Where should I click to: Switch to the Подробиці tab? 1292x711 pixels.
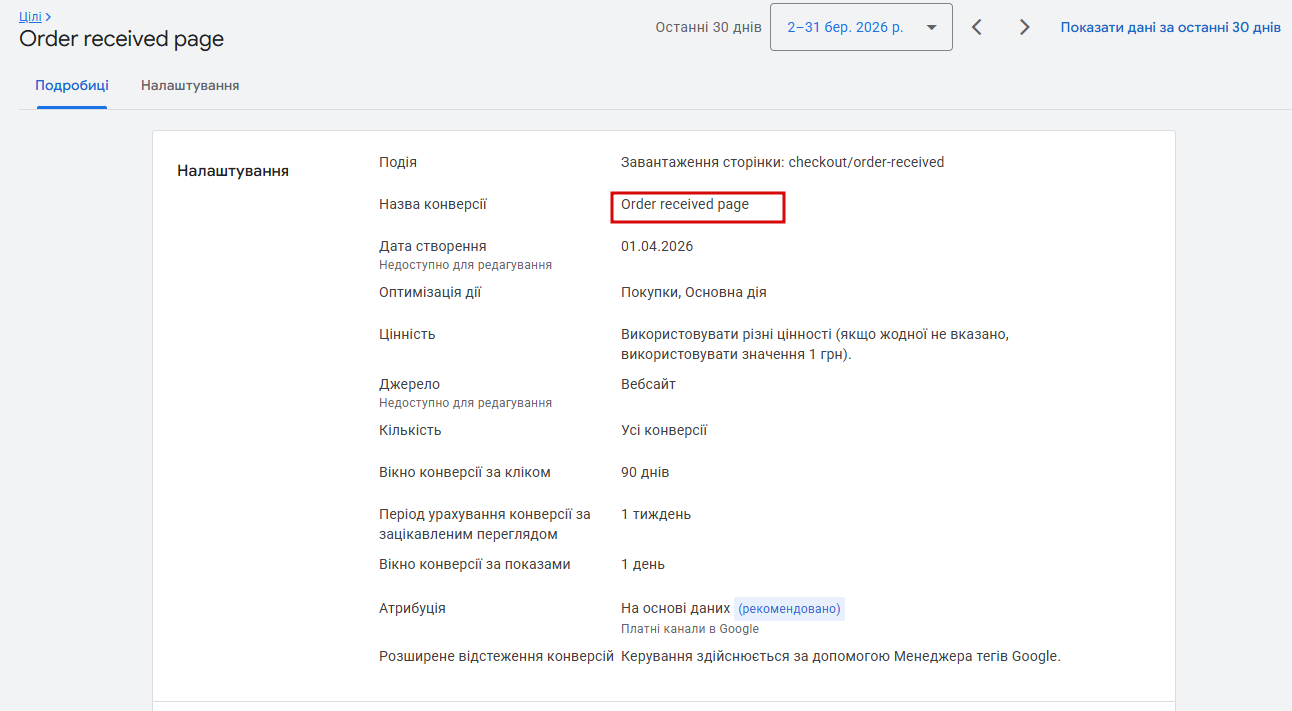[x=72, y=85]
